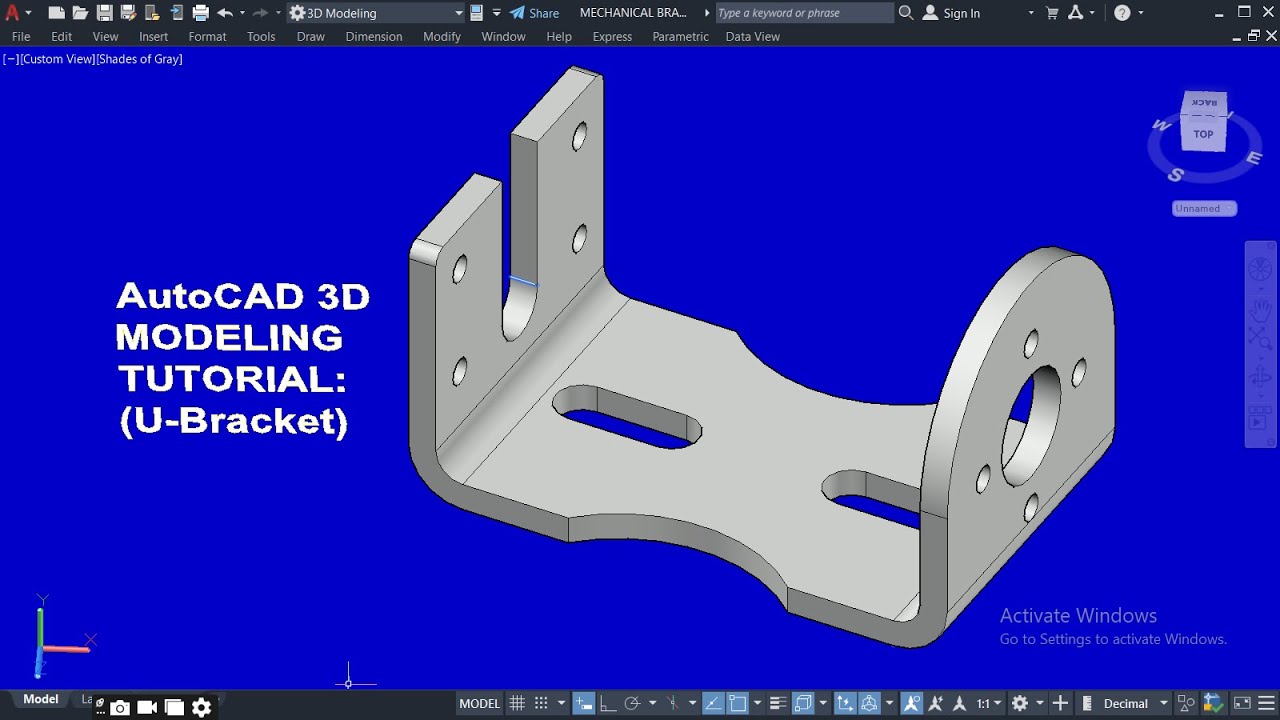The width and height of the screenshot is (1280, 720).
Task: Open the View menu
Action: coord(105,36)
